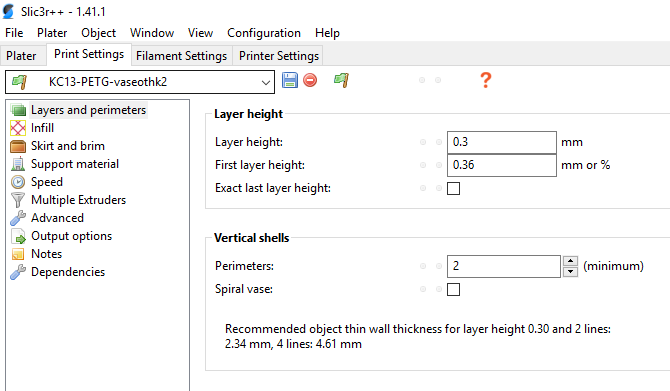Click the red delete preset icon
Viewport: 670px width, 391px height.
coord(310,80)
